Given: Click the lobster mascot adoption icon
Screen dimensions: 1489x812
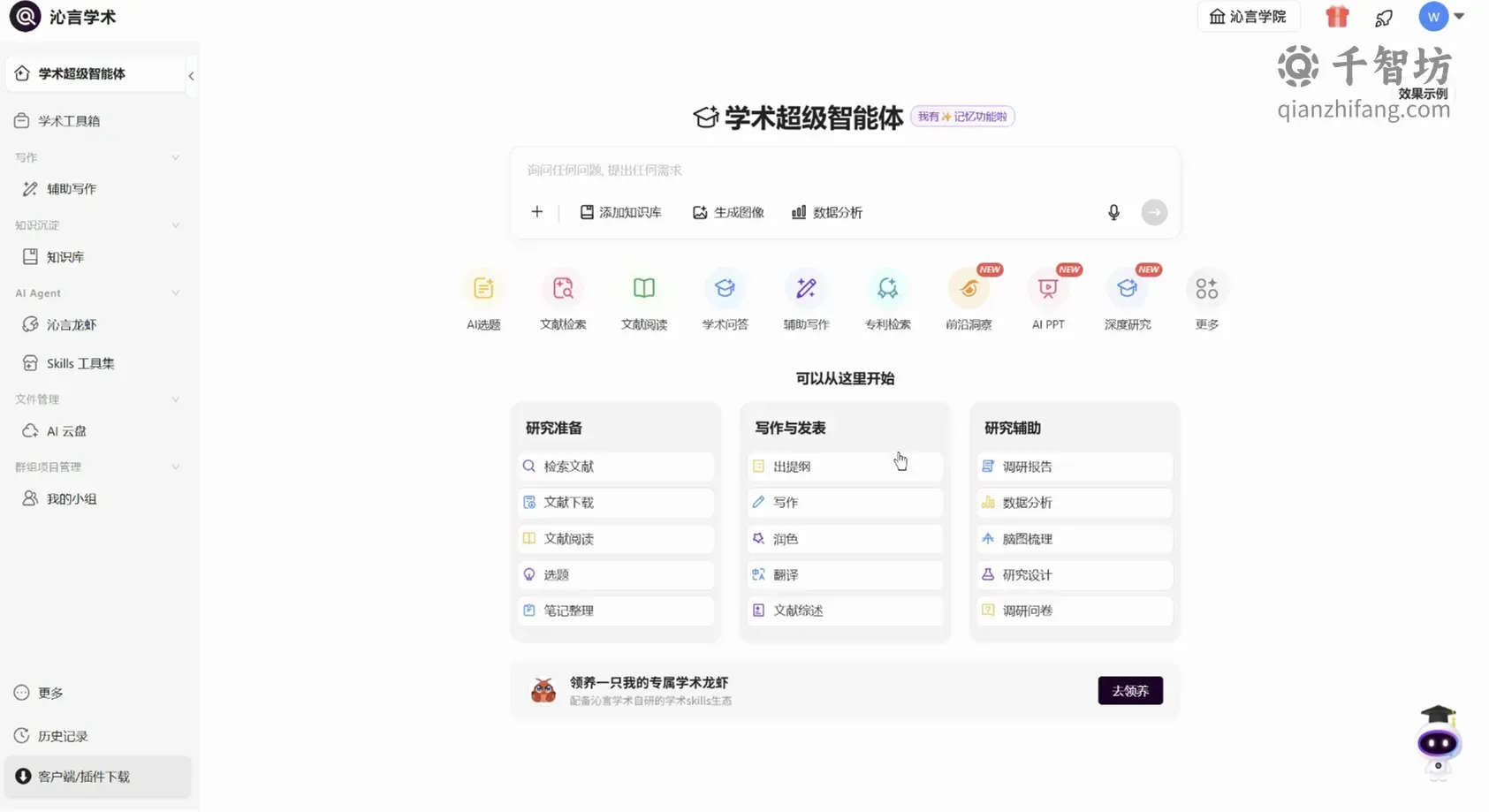Looking at the screenshot, I should click(543, 691).
